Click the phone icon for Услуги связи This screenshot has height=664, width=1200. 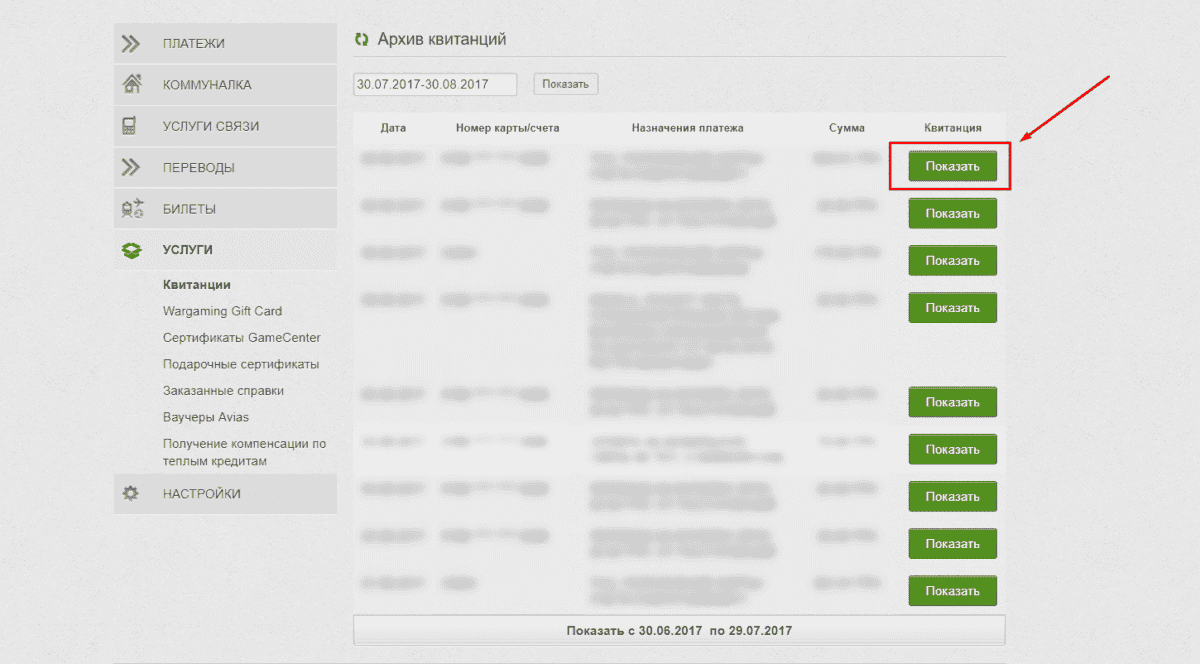130,126
